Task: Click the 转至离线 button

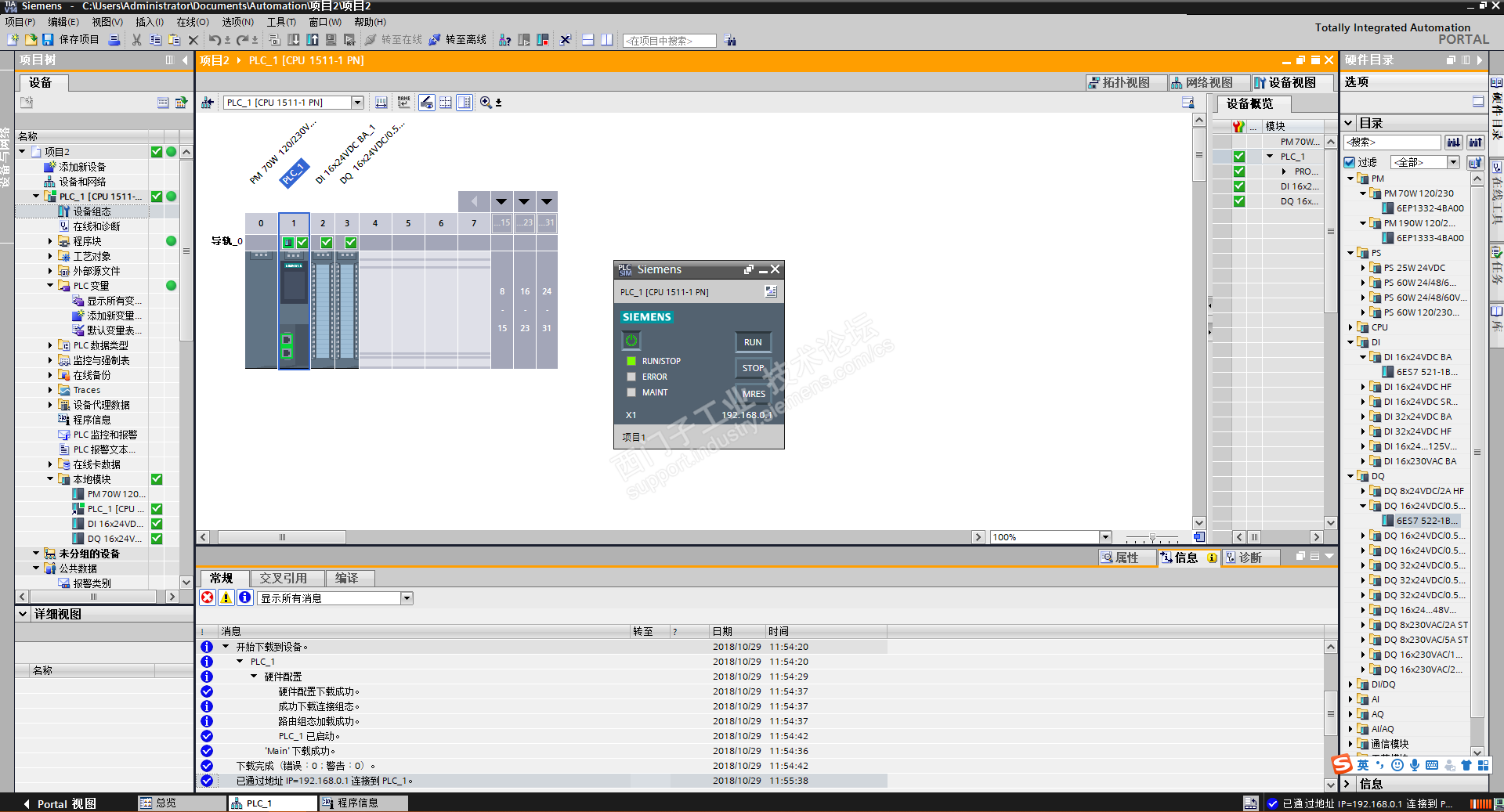Action: [x=457, y=40]
